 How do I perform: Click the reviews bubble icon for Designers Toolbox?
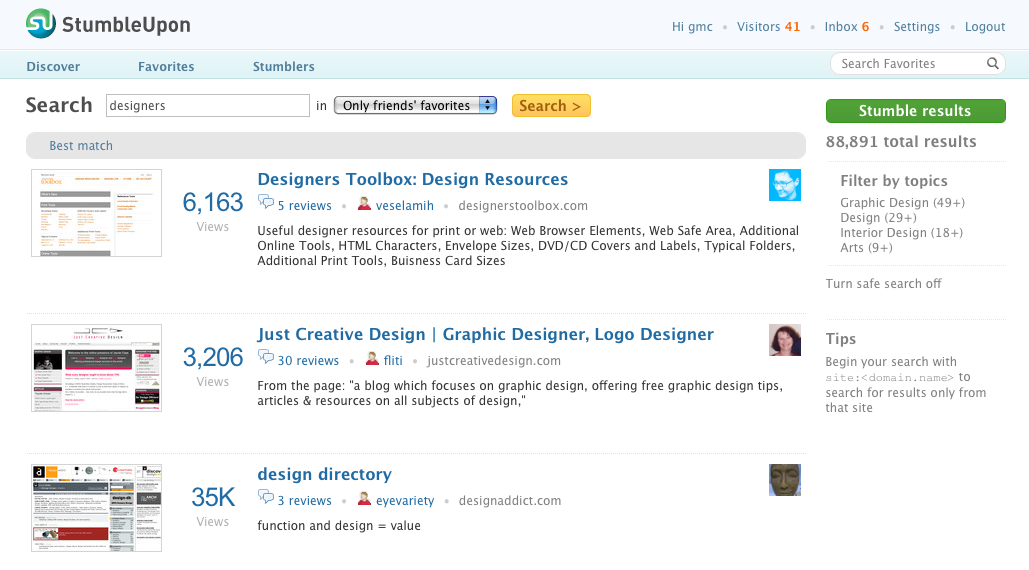pyautogui.click(x=266, y=204)
